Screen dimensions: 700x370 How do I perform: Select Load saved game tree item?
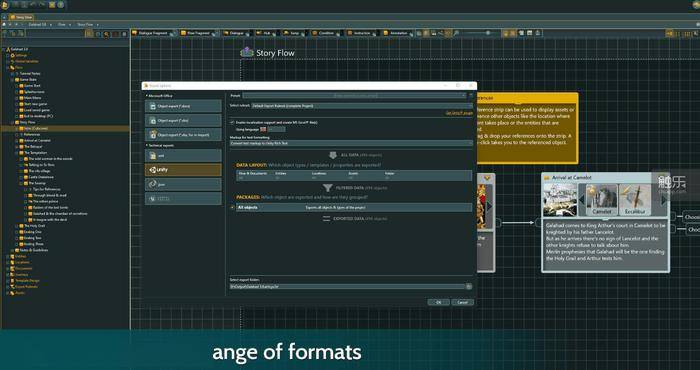(37, 110)
